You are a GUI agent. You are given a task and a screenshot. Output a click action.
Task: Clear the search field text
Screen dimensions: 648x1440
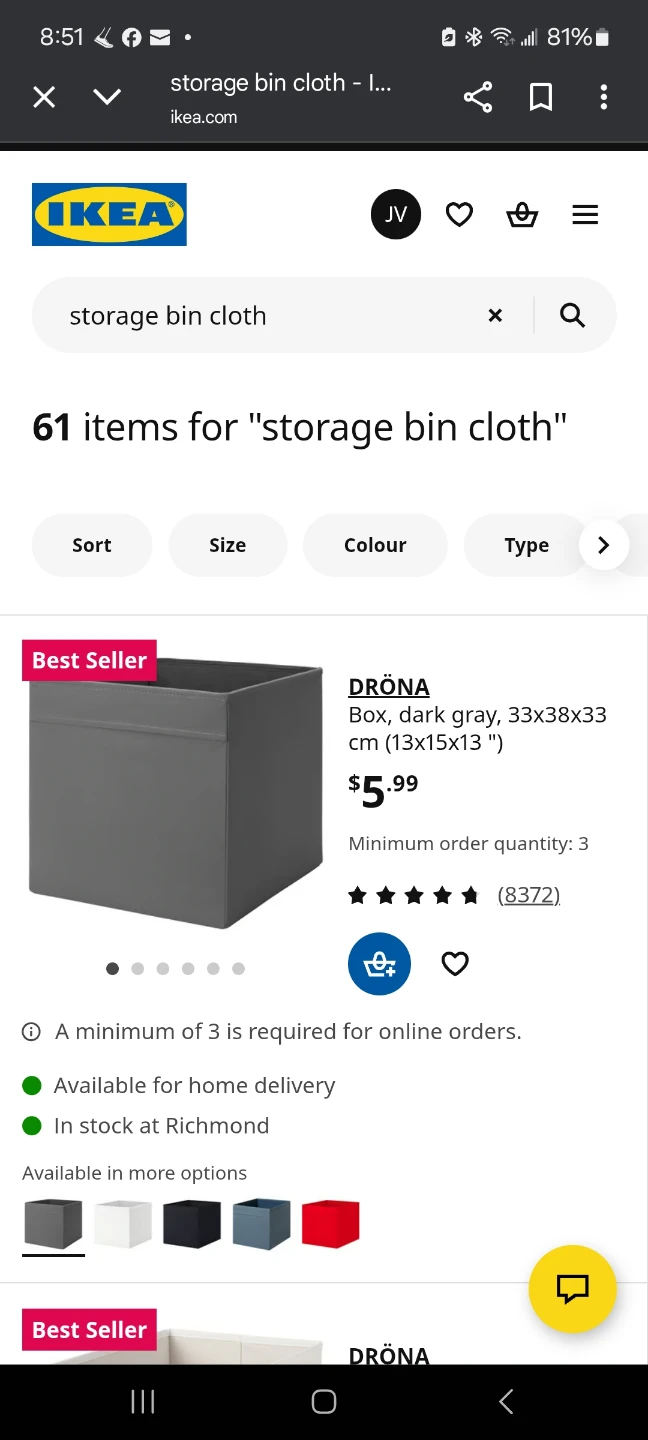tap(495, 316)
